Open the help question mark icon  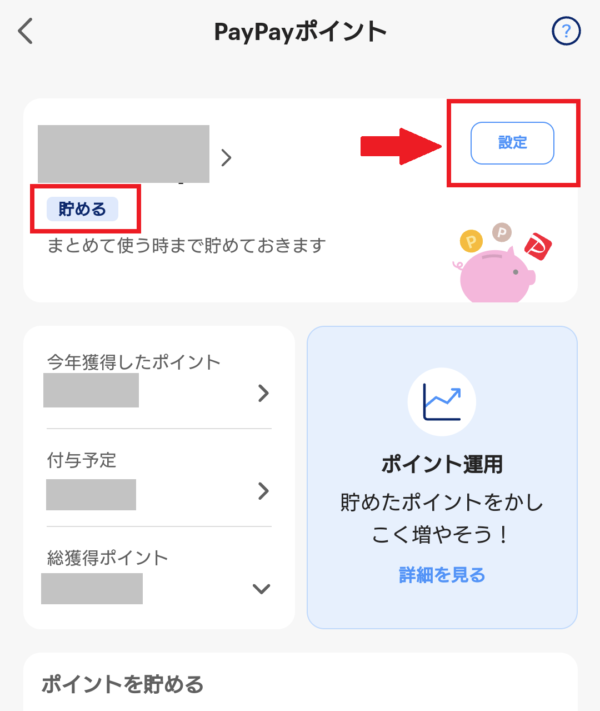[x=566, y=31]
